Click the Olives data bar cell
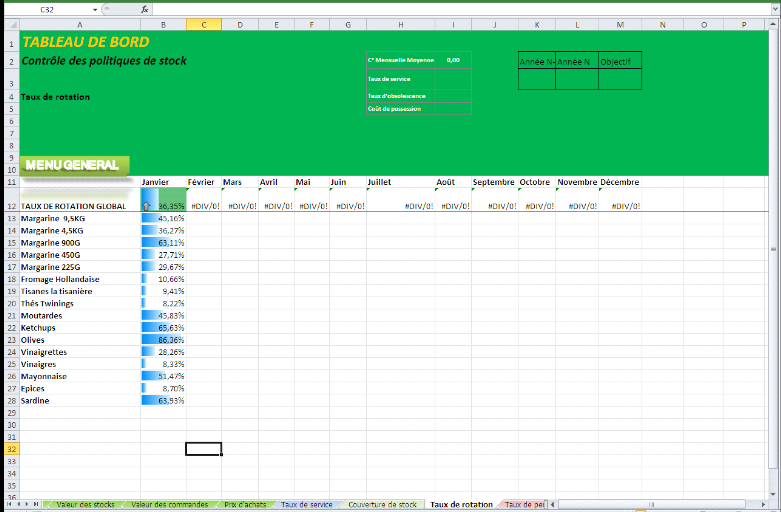 pos(163,340)
